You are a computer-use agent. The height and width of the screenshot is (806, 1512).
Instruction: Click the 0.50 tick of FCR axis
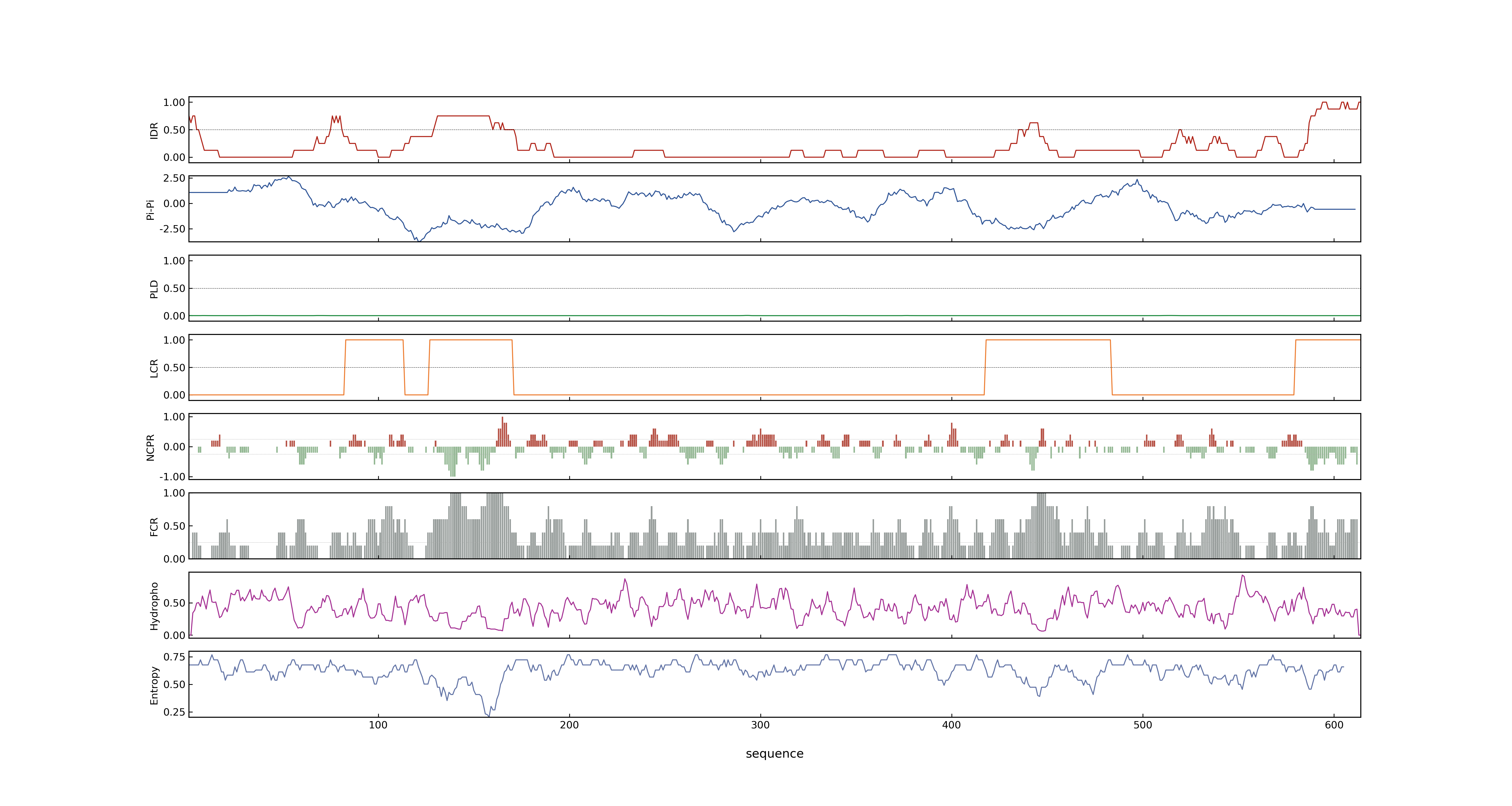coord(174,526)
